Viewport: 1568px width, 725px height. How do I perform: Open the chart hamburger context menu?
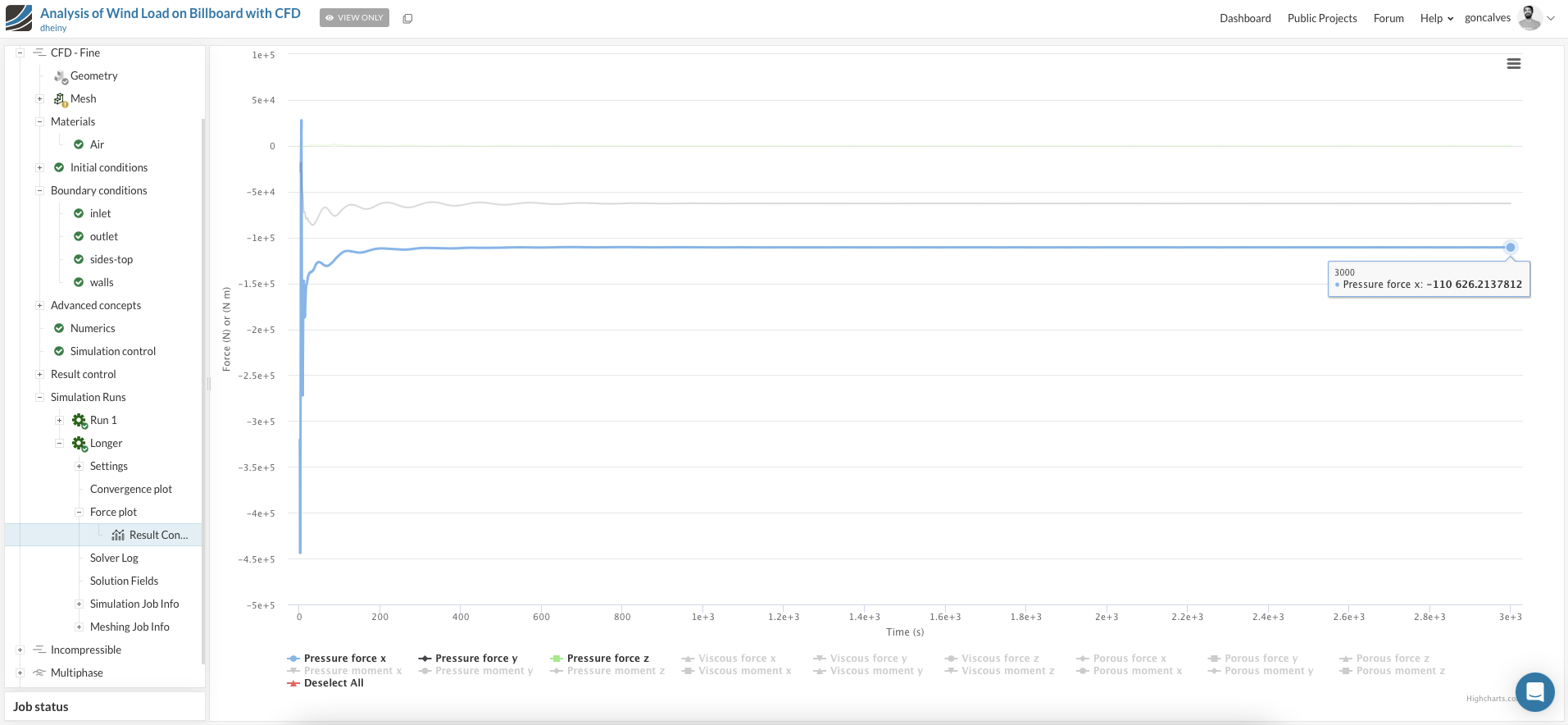[x=1513, y=64]
